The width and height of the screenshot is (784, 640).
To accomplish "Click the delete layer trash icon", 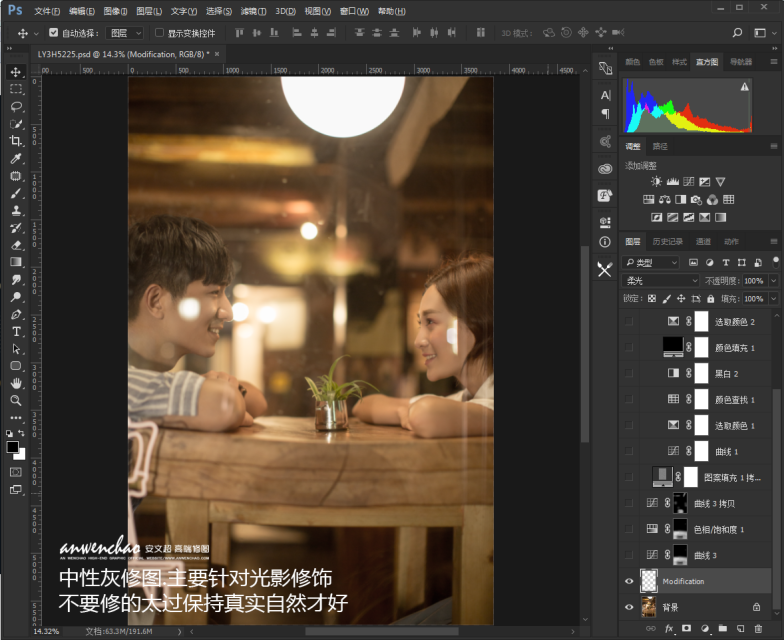I will tap(758, 628).
